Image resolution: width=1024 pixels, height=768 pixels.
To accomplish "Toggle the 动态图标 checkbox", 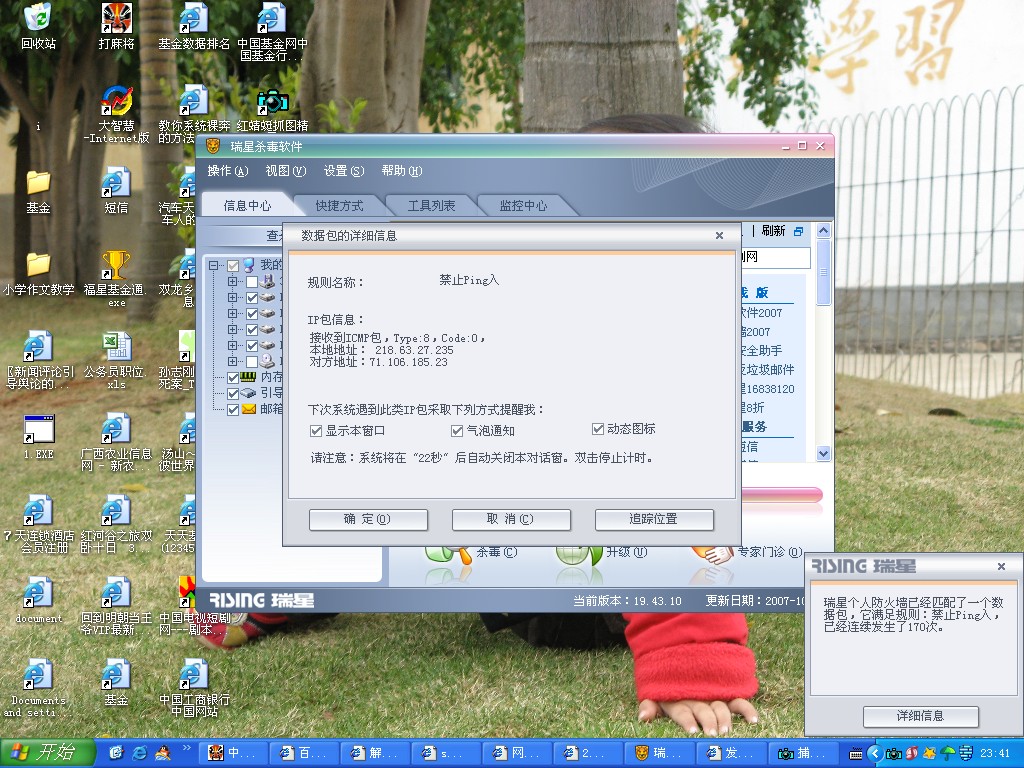I will point(598,429).
